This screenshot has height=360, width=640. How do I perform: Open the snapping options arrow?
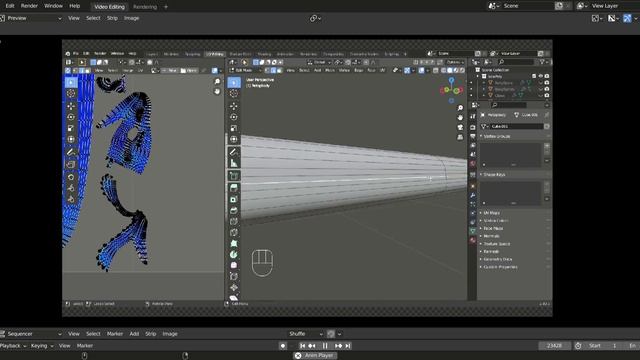[x=340, y=334]
